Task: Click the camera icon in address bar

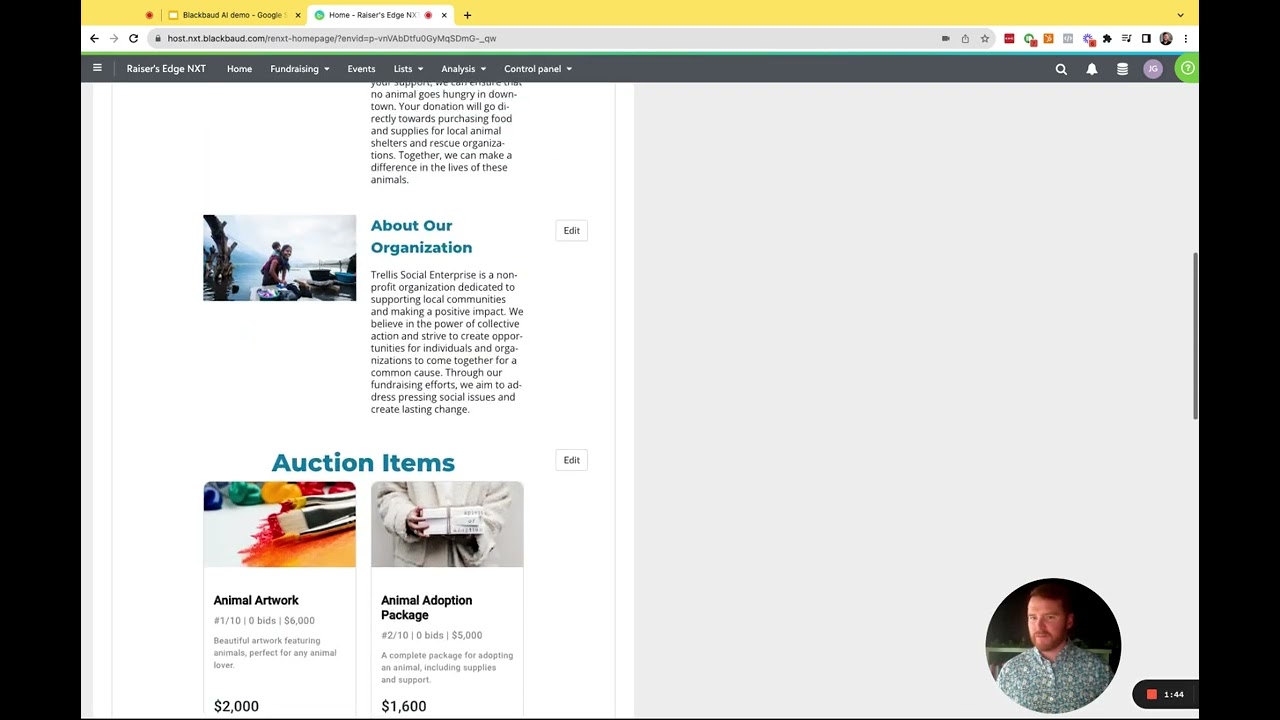Action: [945, 38]
